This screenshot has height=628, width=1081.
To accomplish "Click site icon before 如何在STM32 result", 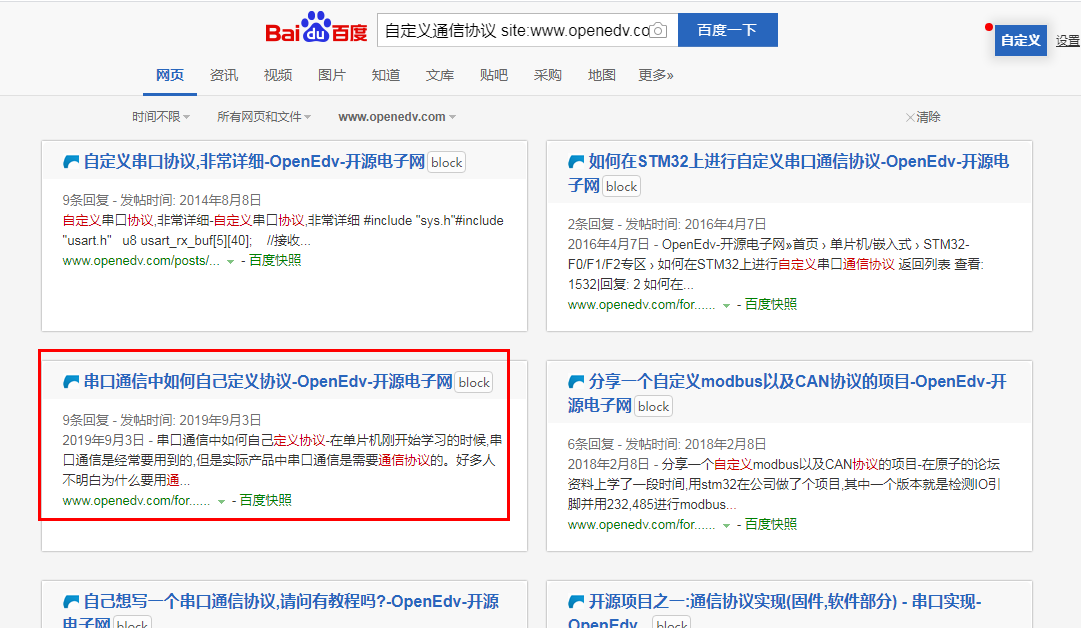I will pyautogui.click(x=576, y=162).
